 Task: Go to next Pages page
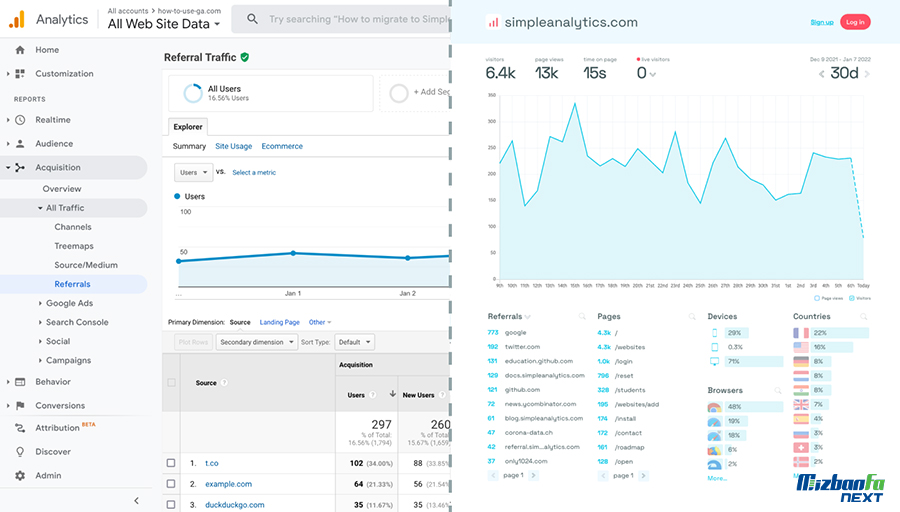[x=643, y=475]
